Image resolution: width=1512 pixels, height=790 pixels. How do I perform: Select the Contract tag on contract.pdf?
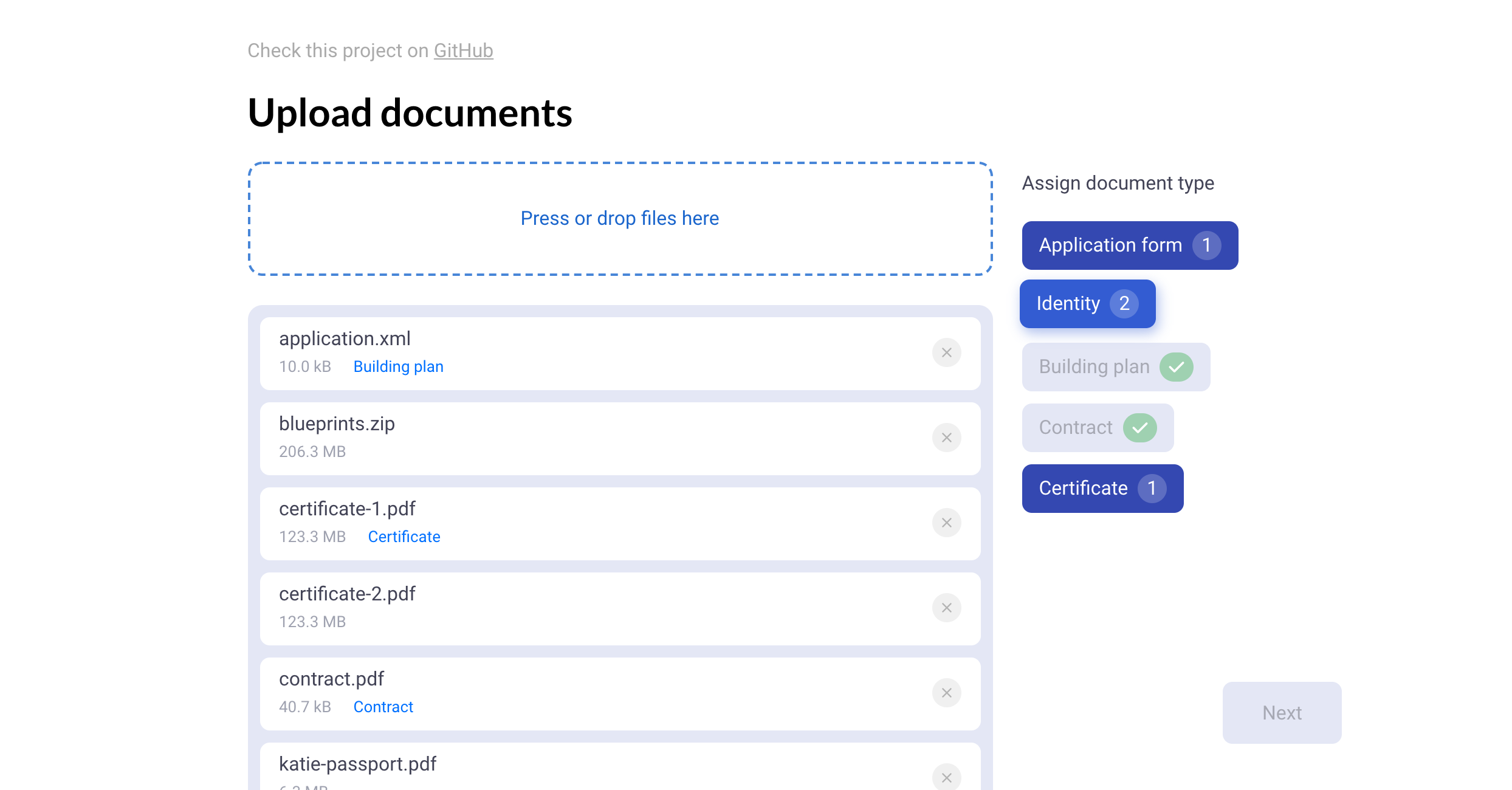383,707
